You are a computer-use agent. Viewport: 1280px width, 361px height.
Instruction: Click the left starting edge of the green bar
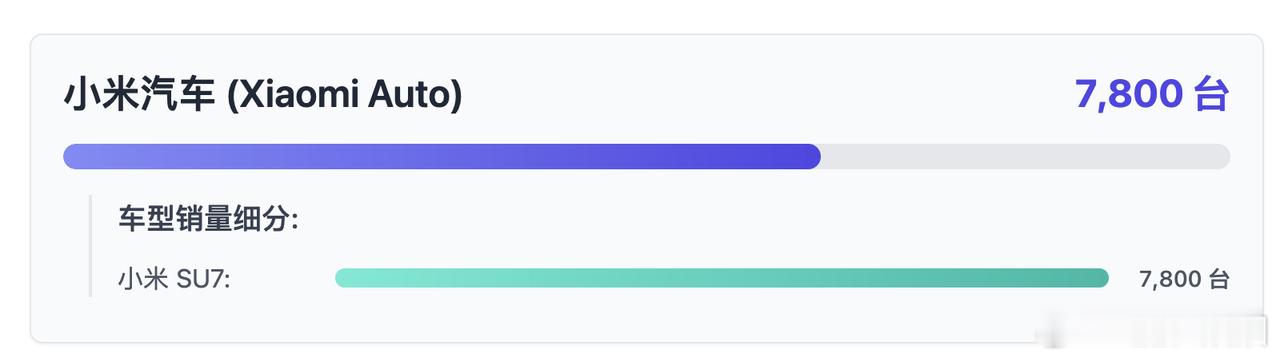tap(344, 278)
